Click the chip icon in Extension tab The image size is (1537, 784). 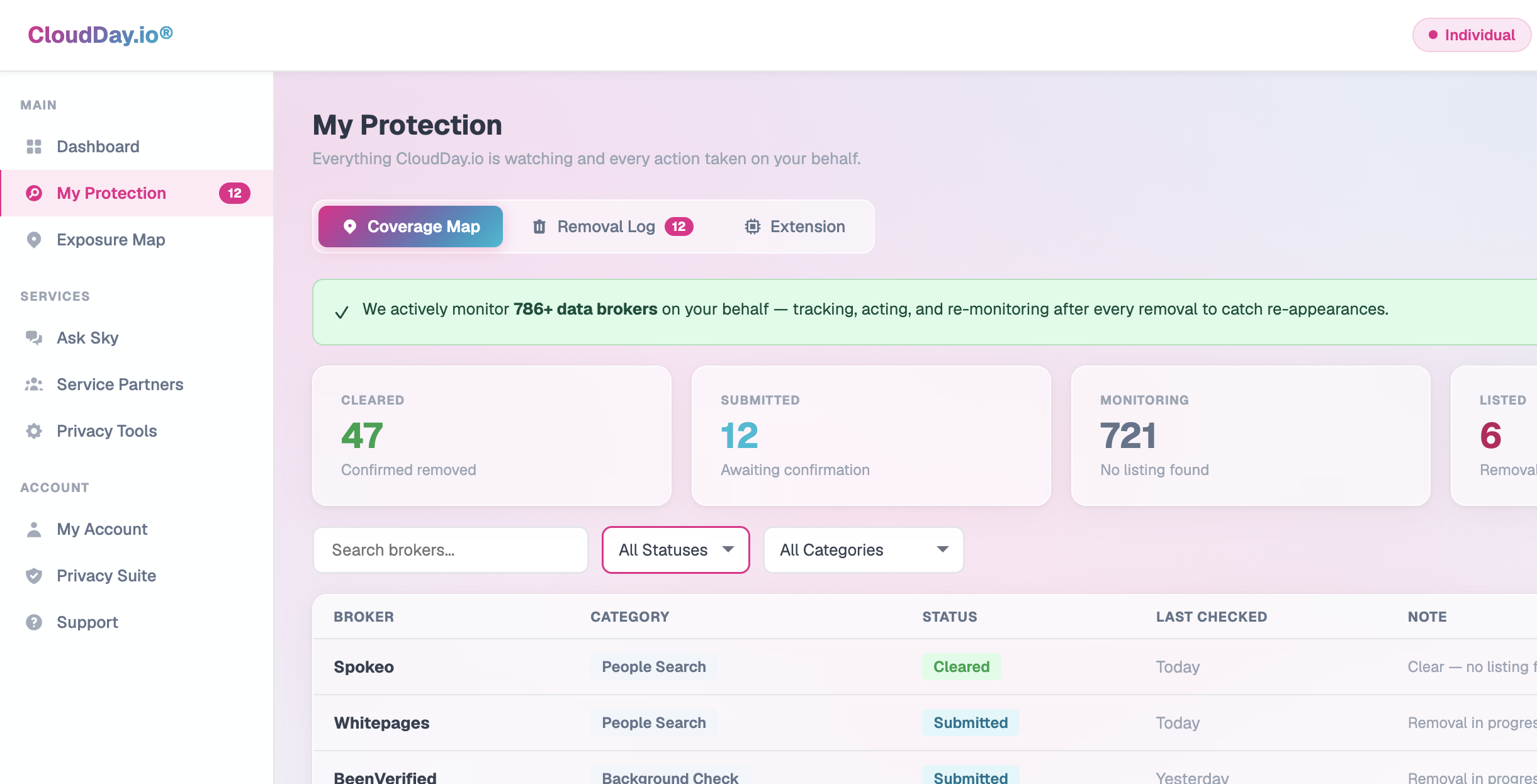(753, 227)
